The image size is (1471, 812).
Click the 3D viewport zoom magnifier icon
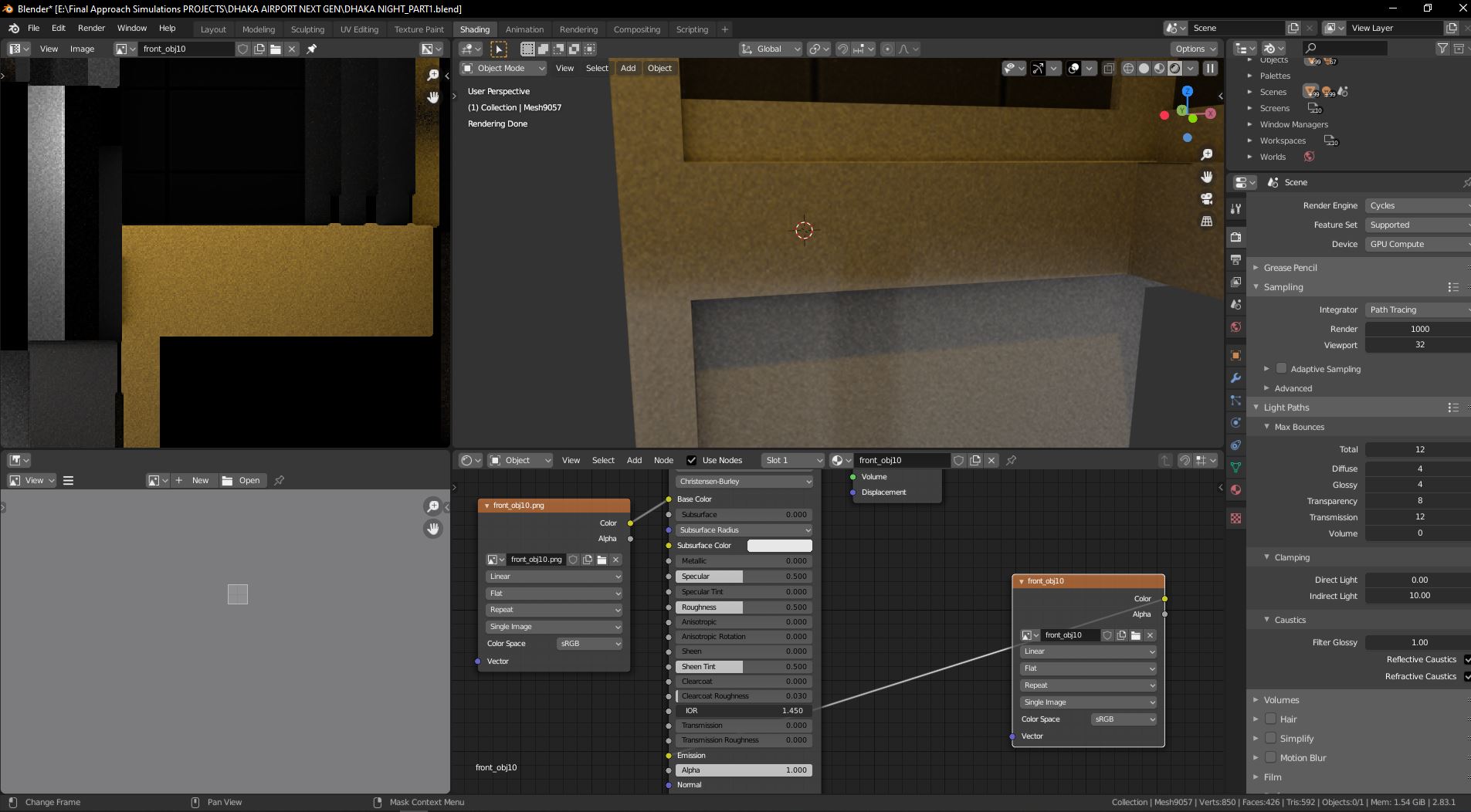coord(1207,154)
